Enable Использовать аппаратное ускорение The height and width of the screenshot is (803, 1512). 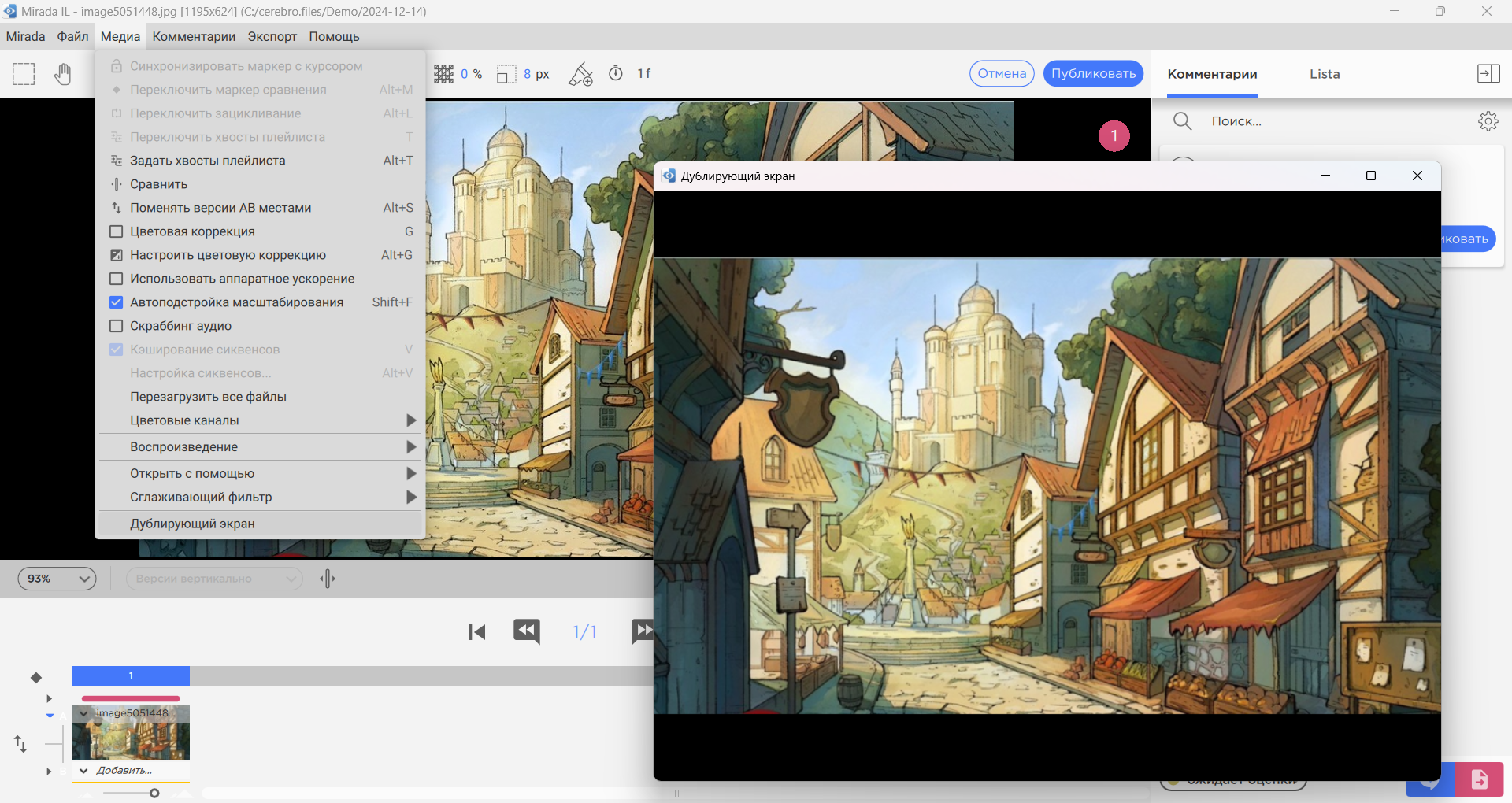(x=117, y=279)
